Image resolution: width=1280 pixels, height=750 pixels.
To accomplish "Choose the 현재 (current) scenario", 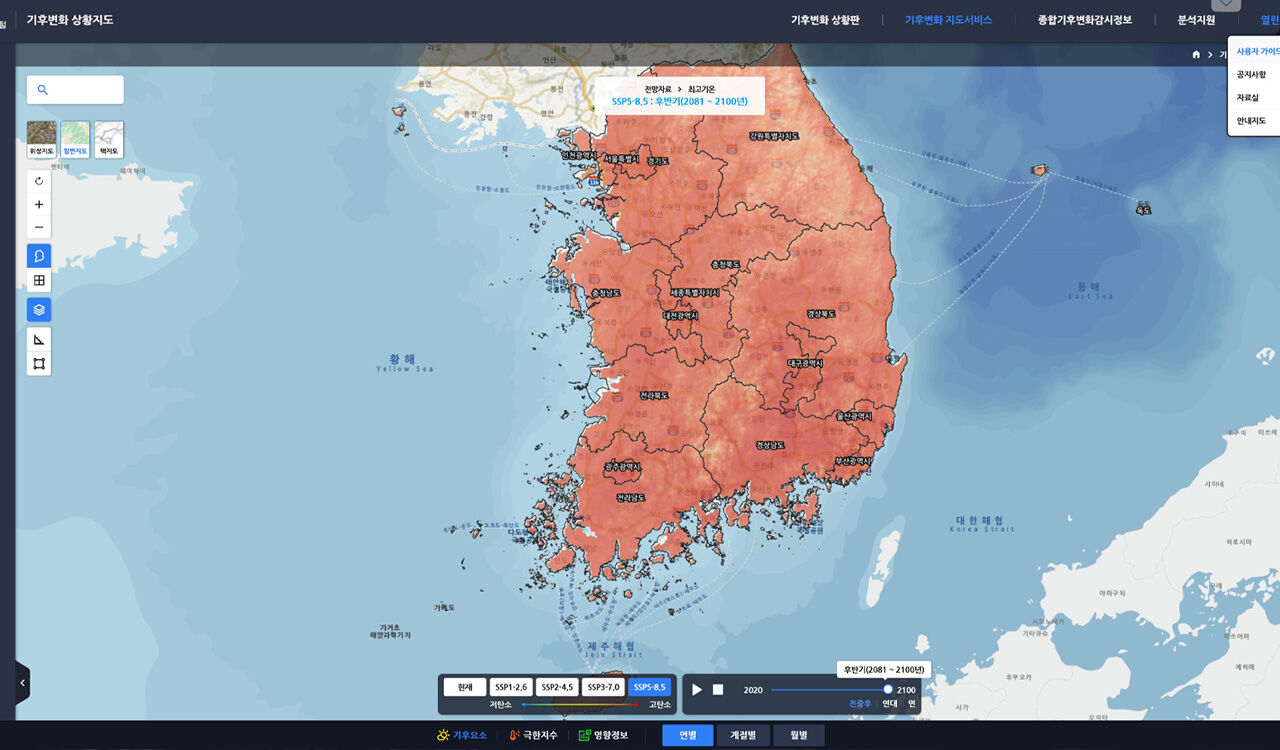I will [464, 687].
